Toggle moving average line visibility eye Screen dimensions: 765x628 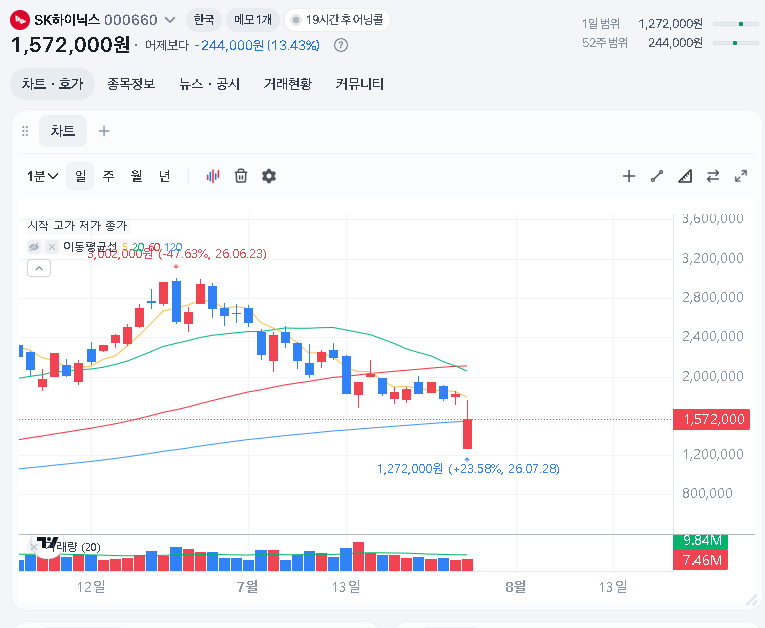[x=34, y=247]
